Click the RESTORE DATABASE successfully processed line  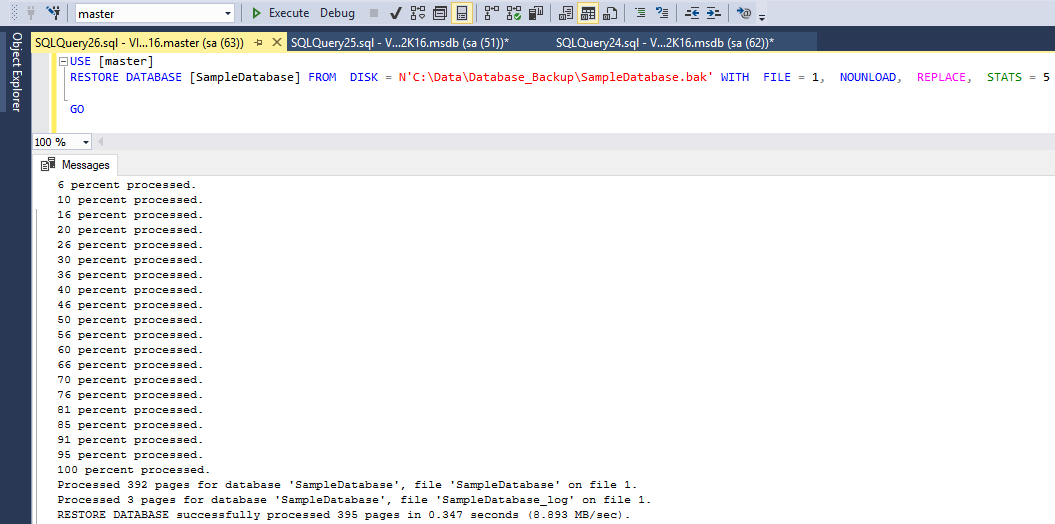pos(344,515)
